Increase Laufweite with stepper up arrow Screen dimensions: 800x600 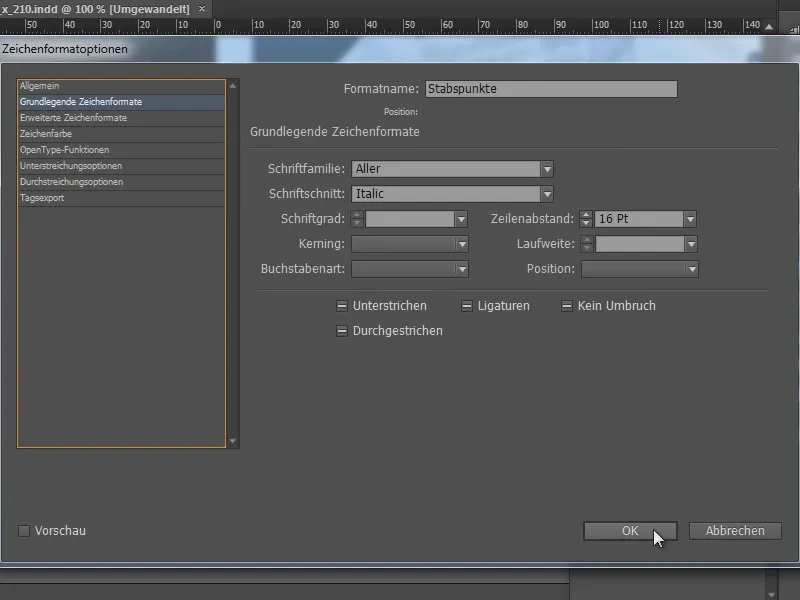(587, 240)
